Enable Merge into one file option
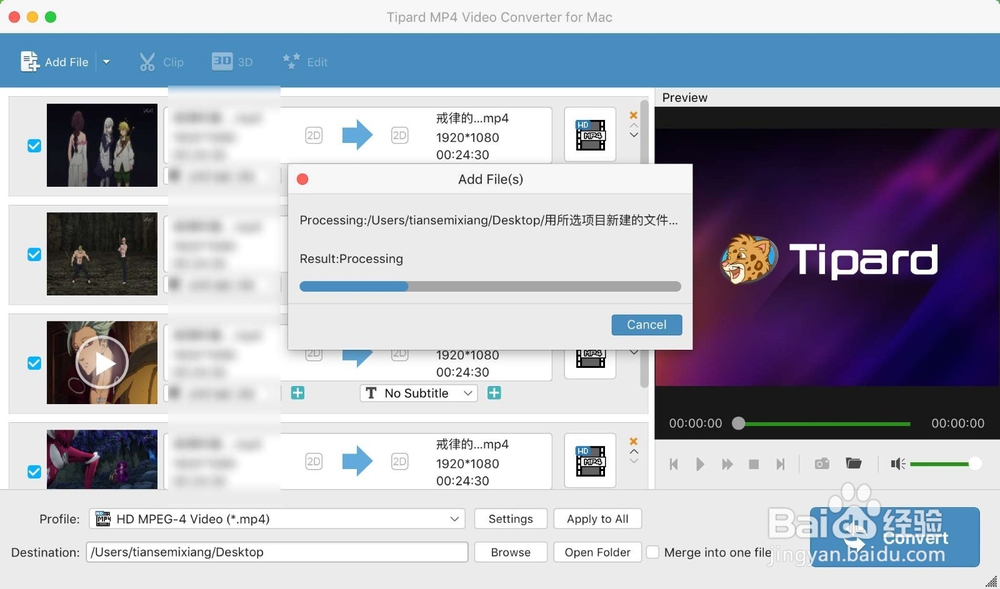This screenshot has width=1000, height=589. pos(652,551)
